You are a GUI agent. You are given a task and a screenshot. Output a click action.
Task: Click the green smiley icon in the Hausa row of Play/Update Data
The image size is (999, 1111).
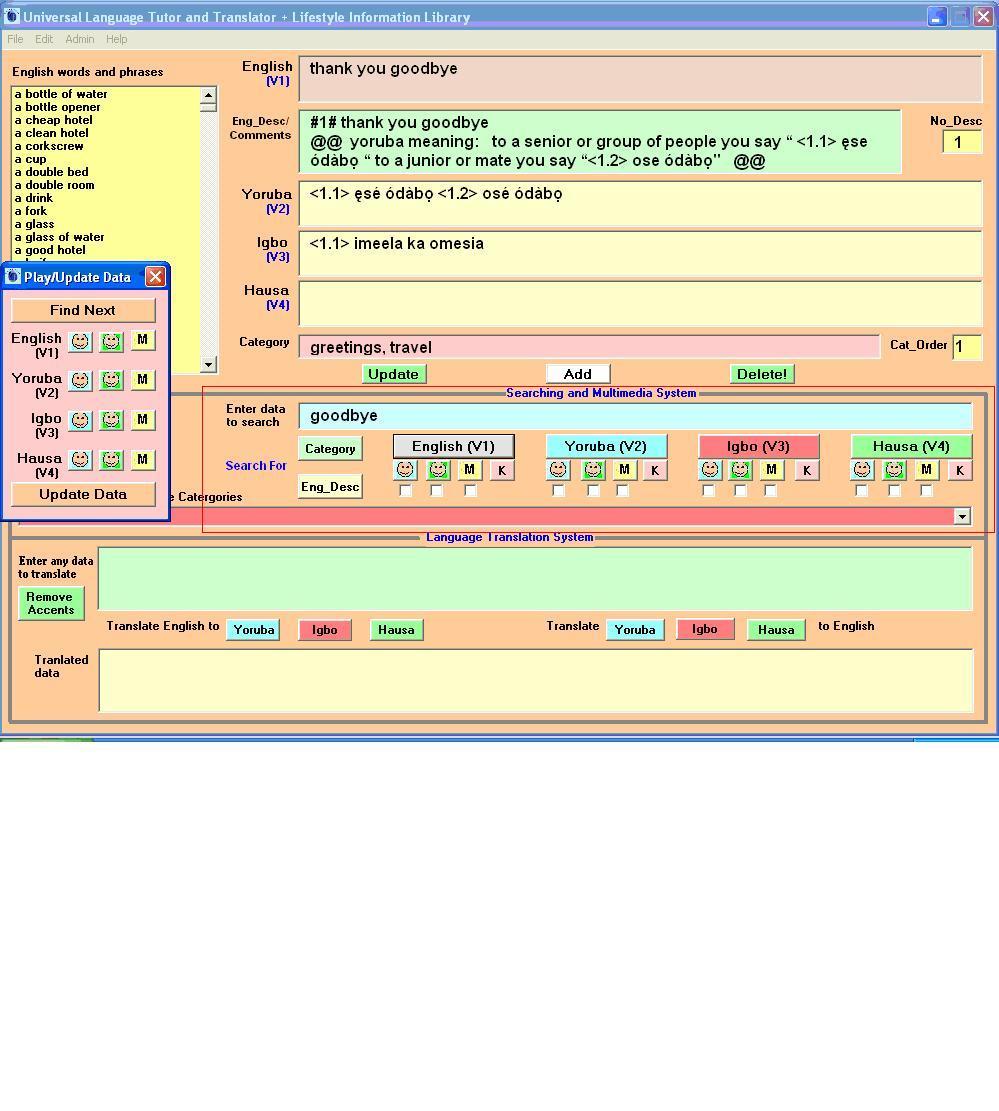tap(111, 460)
